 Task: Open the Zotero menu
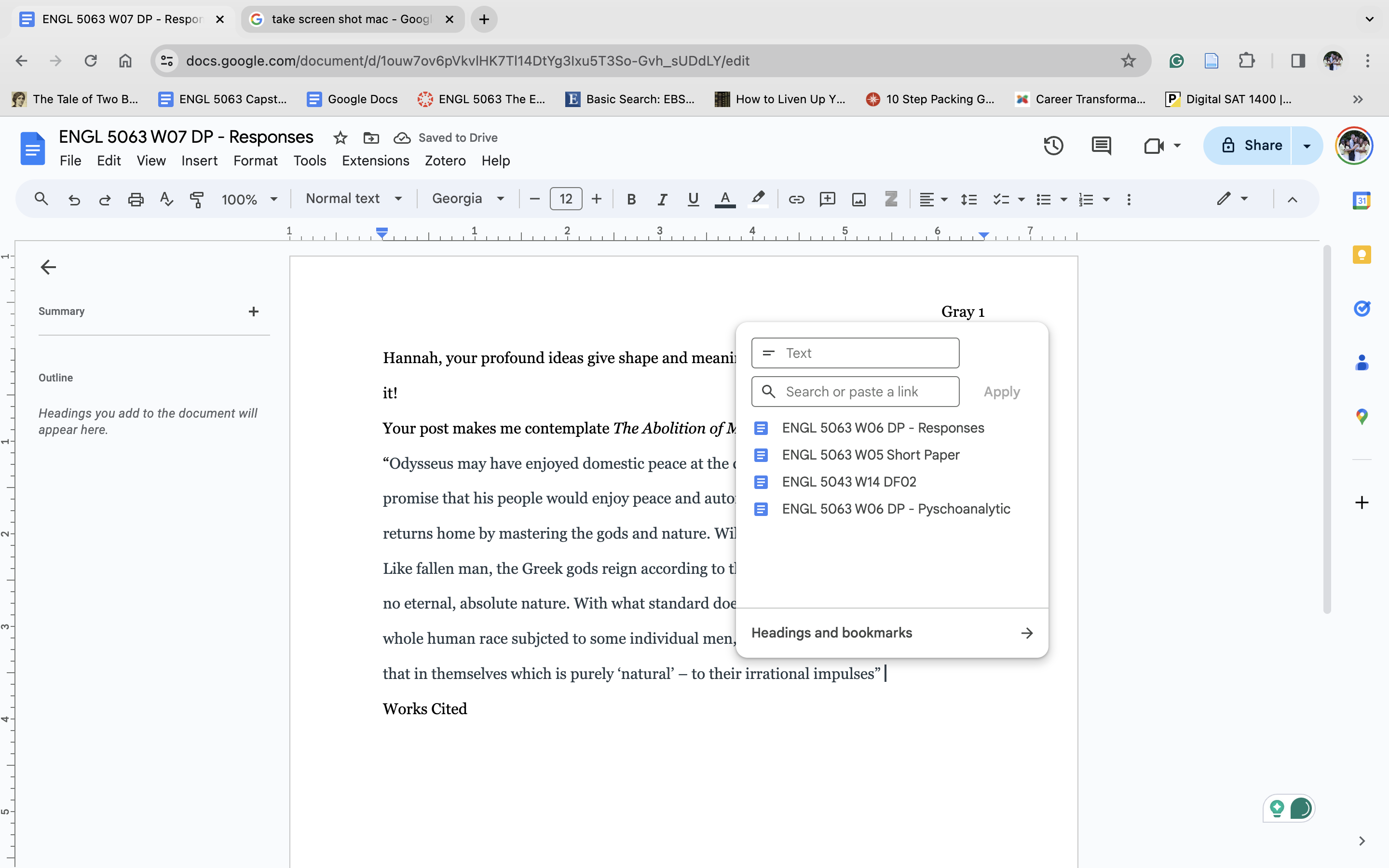[x=445, y=161]
